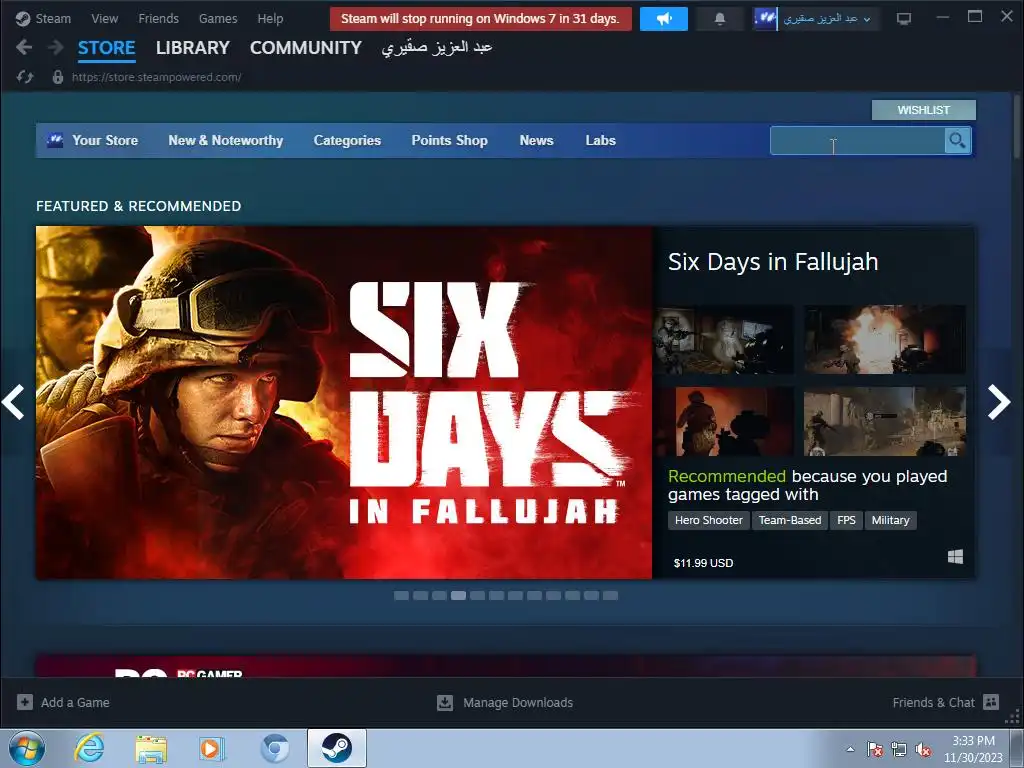Click the Add a Game plus icon
The image size is (1024, 768).
(x=25, y=702)
